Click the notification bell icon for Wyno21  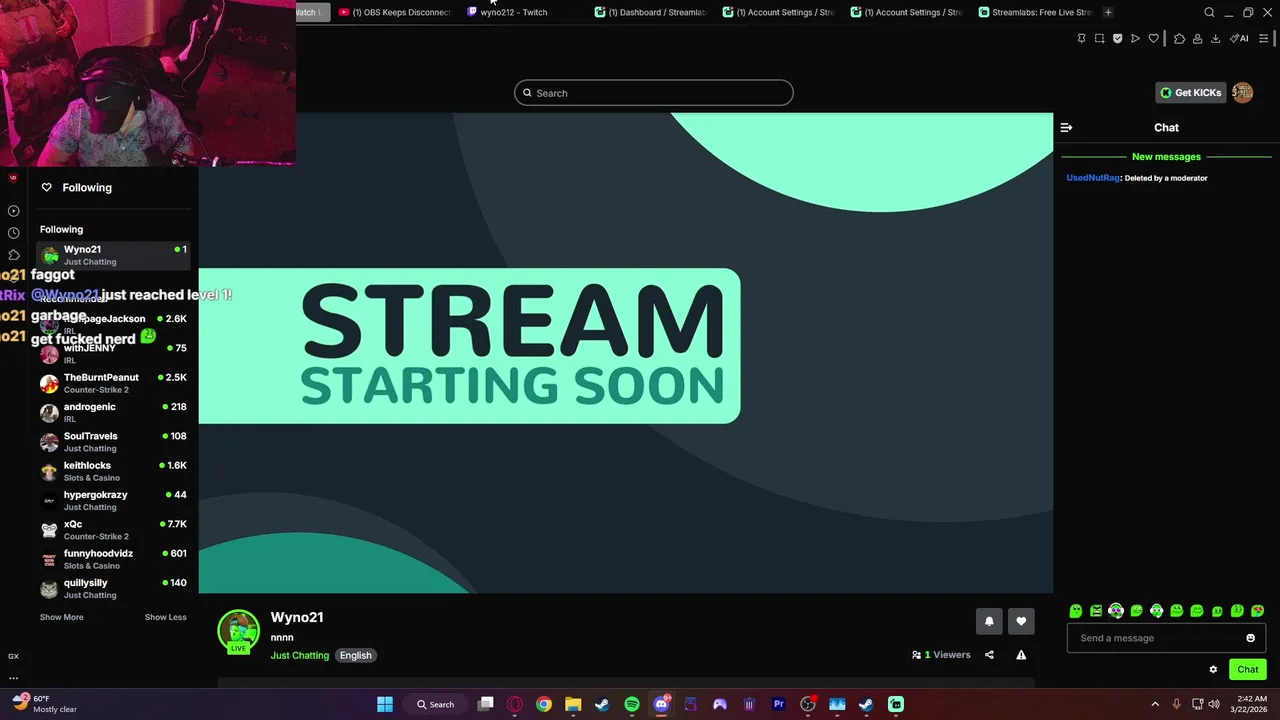pyautogui.click(x=989, y=621)
